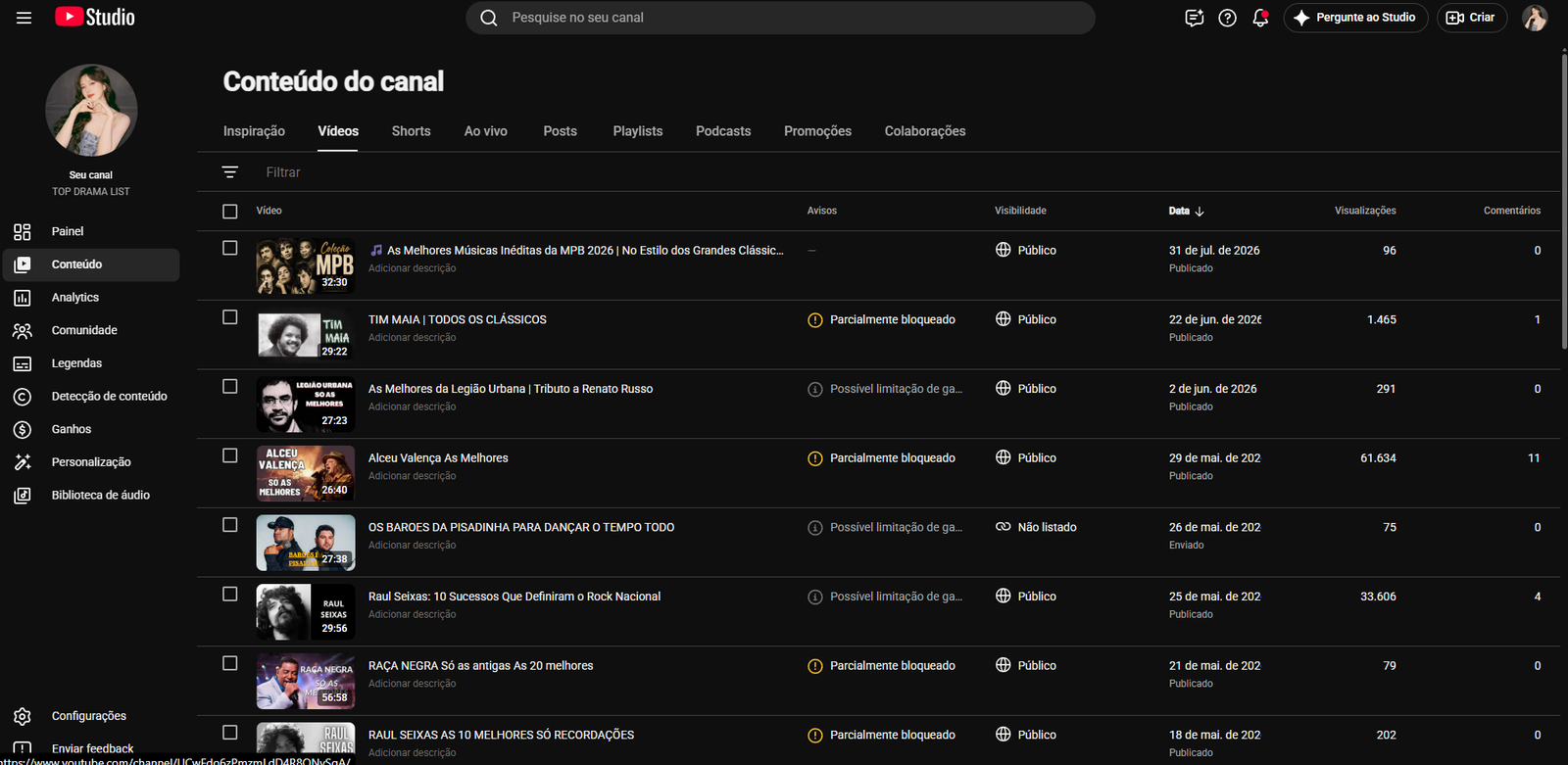Open Público visibility for Alceu Valença video
This screenshot has width=1568, height=765.
[1026, 458]
